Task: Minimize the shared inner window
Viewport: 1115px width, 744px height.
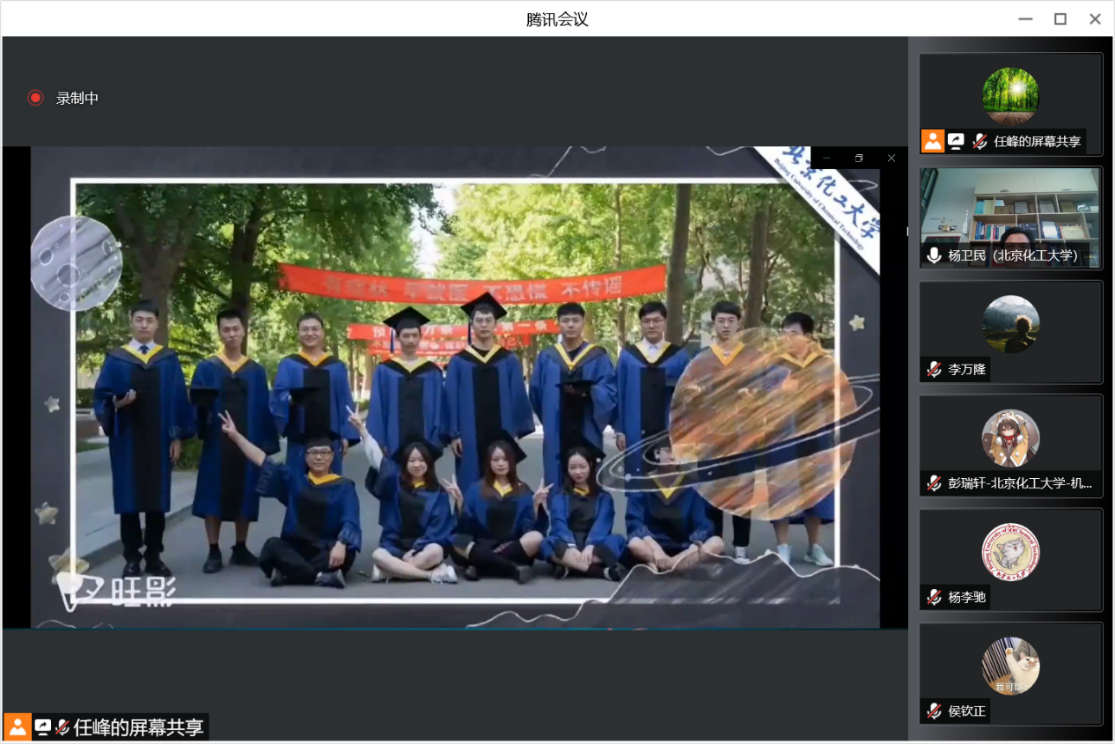Action: pyautogui.click(x=826, y=158)
